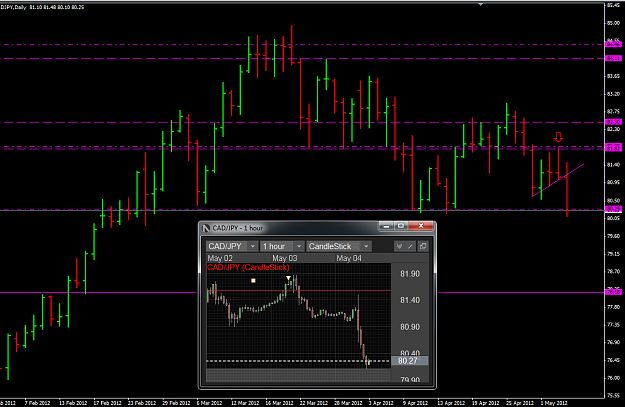Select the 80.29 magenta price level tag
Screen dimensions: 625x407
coord(613,209)
